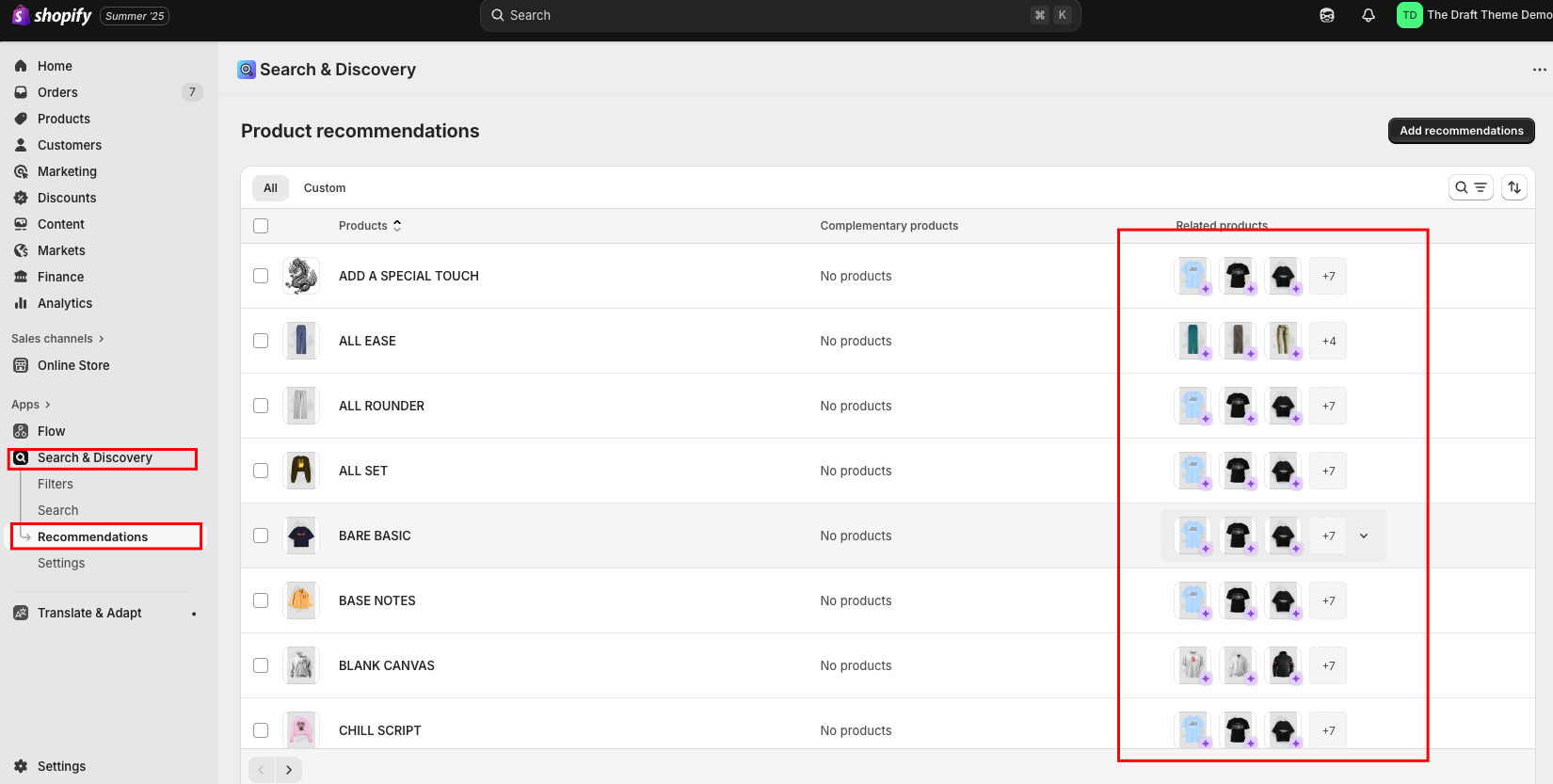The image size is (1553, 784).
Task: Open Settings under Search & Discovery
Action: click(61, 563)
